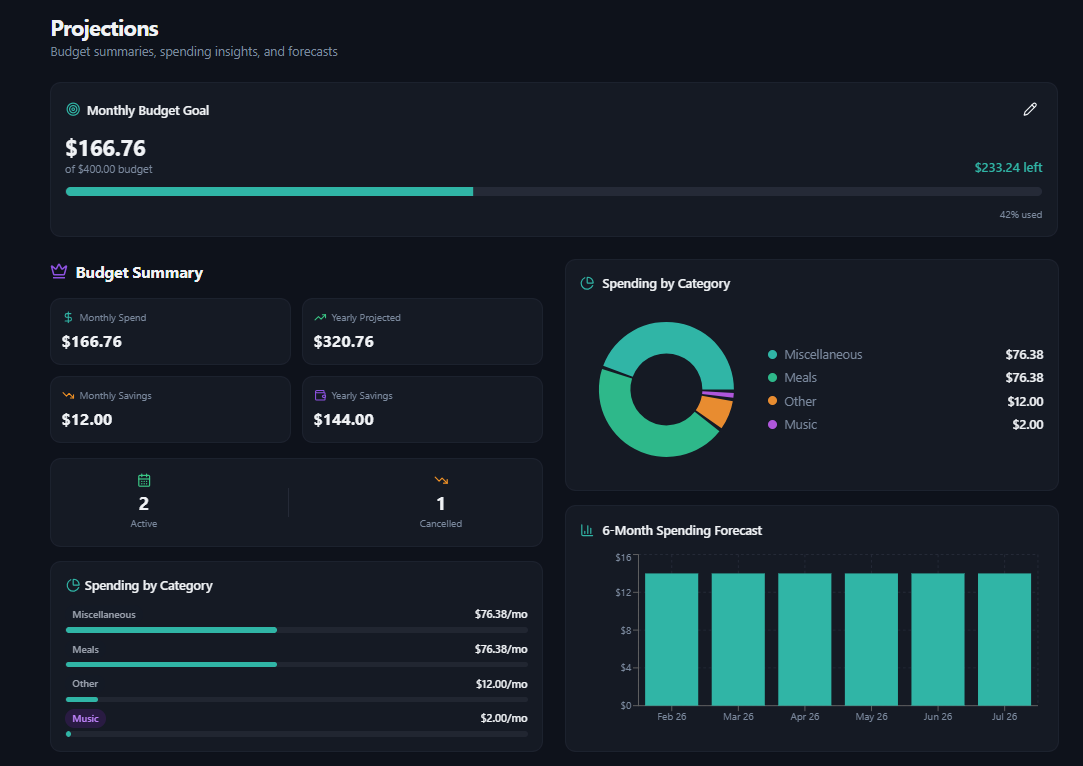Click the Mar 26 forecast bar
Image resolution: width=1083 pixels, height=766 pixels.
click(x=738, y=639)
